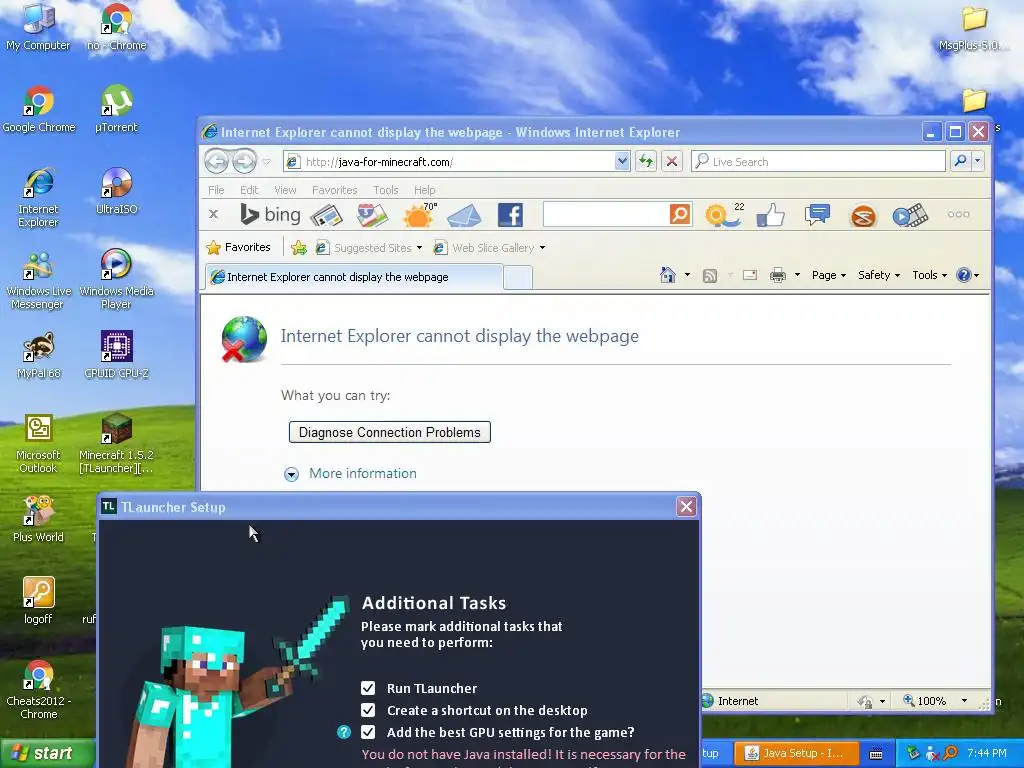The image size is (1024, 768).
Task: Open the MsgPlus-5.0 folder on desktop
Action: point(973,27)
